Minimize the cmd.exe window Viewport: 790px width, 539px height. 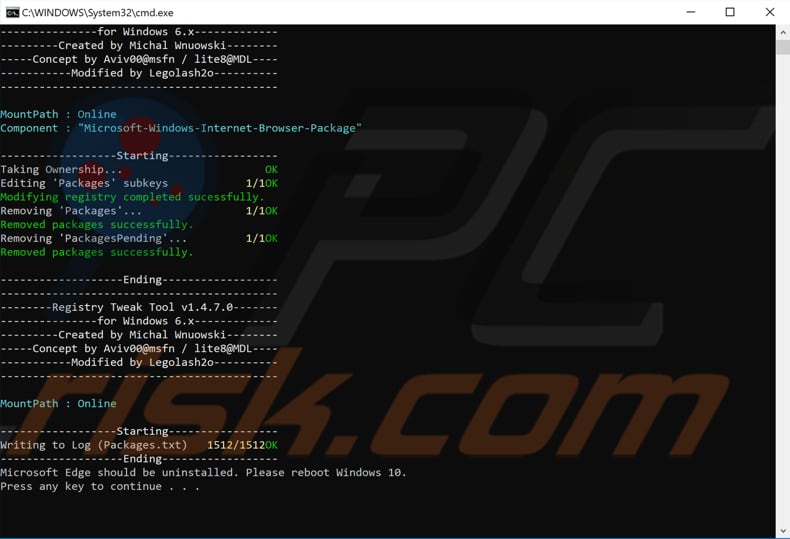pyautogui.click(x=691, y=12)
